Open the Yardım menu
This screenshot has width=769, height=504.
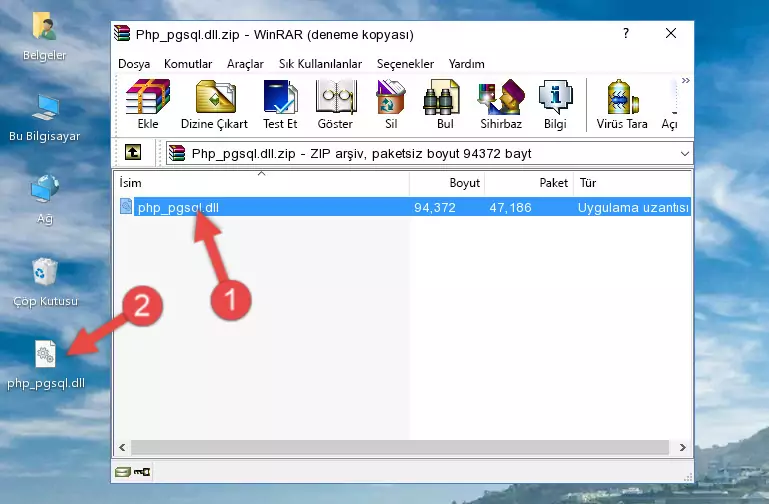(x=466, y=64)
